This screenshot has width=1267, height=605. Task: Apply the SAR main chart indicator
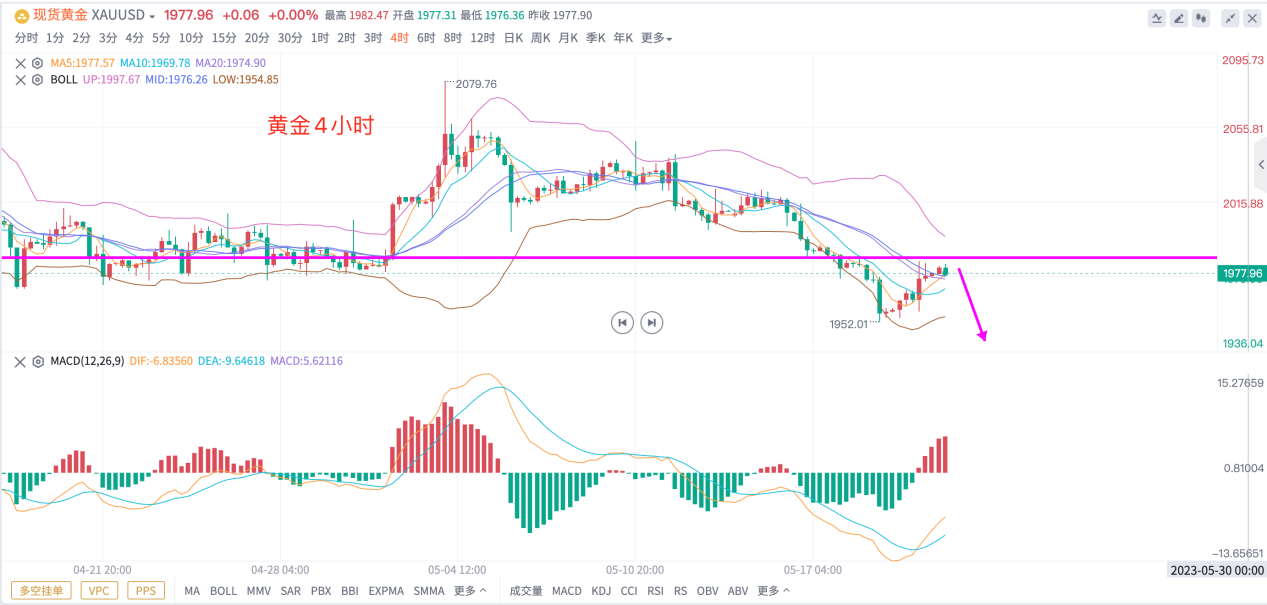coord(290,591)
